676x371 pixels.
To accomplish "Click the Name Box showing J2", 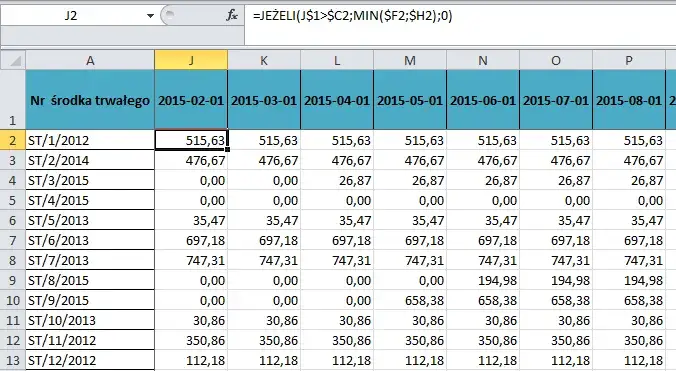I will tap(71, 16).
